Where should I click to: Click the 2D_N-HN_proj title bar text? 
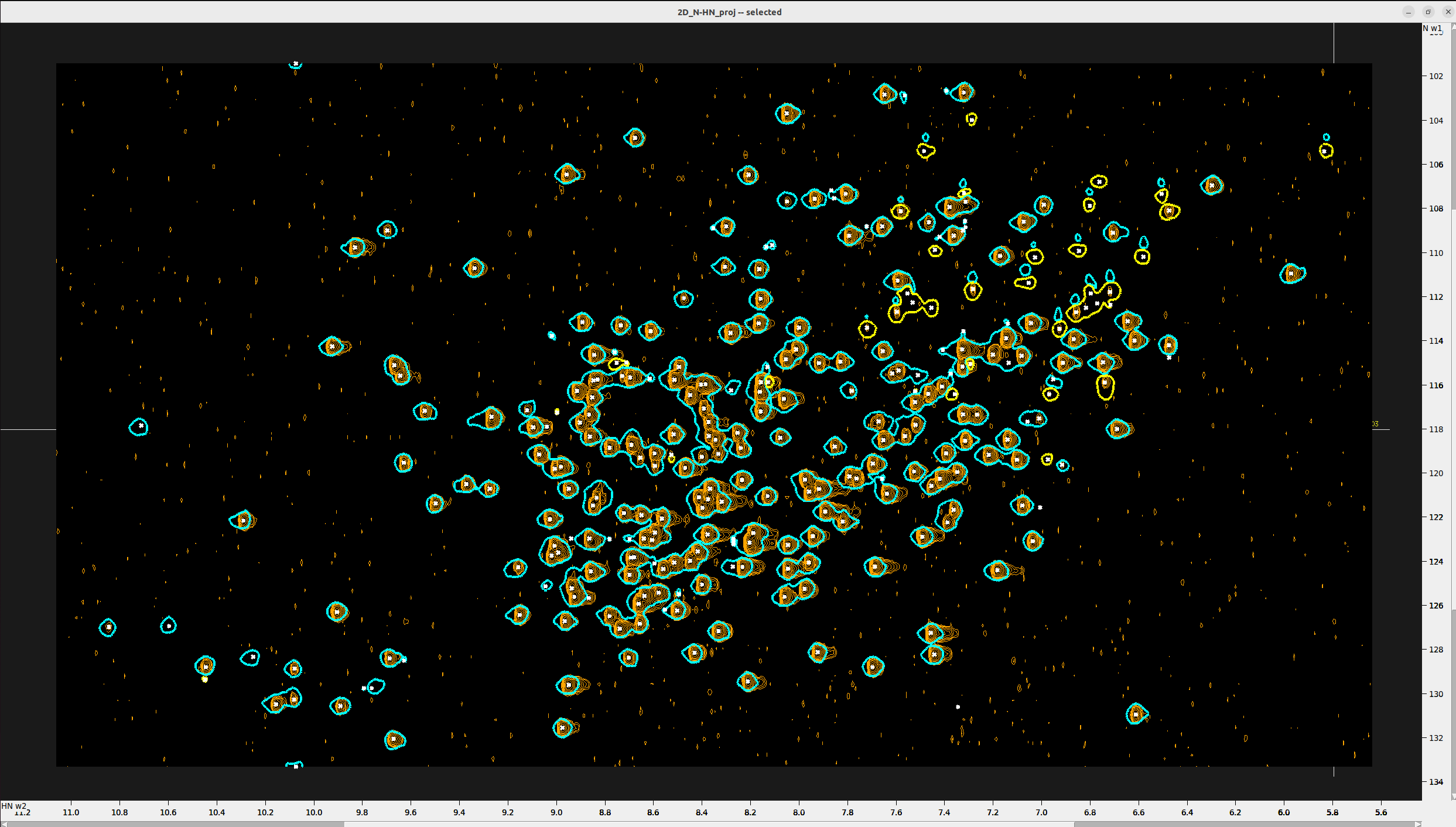[x=729, y=12]
